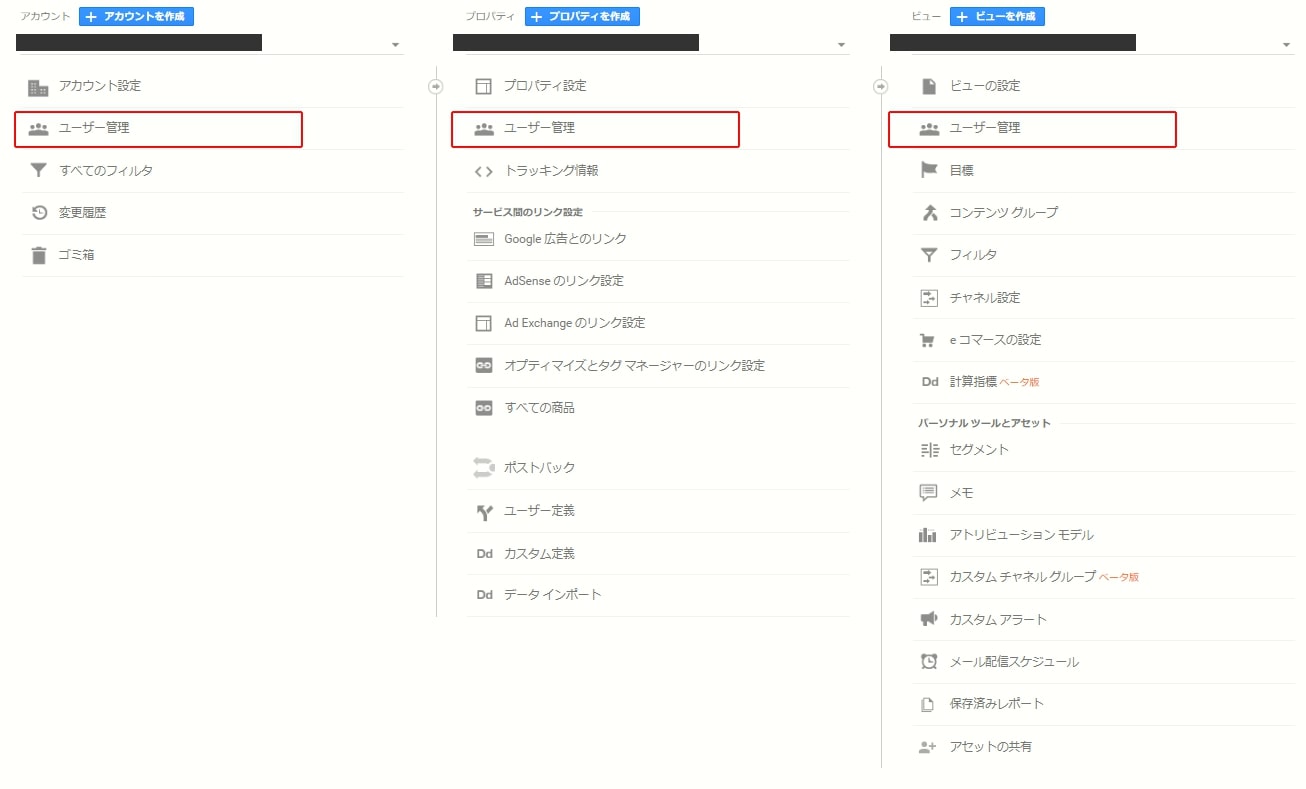Click the building icon for アカウント設定

click(x=38, y=87)
